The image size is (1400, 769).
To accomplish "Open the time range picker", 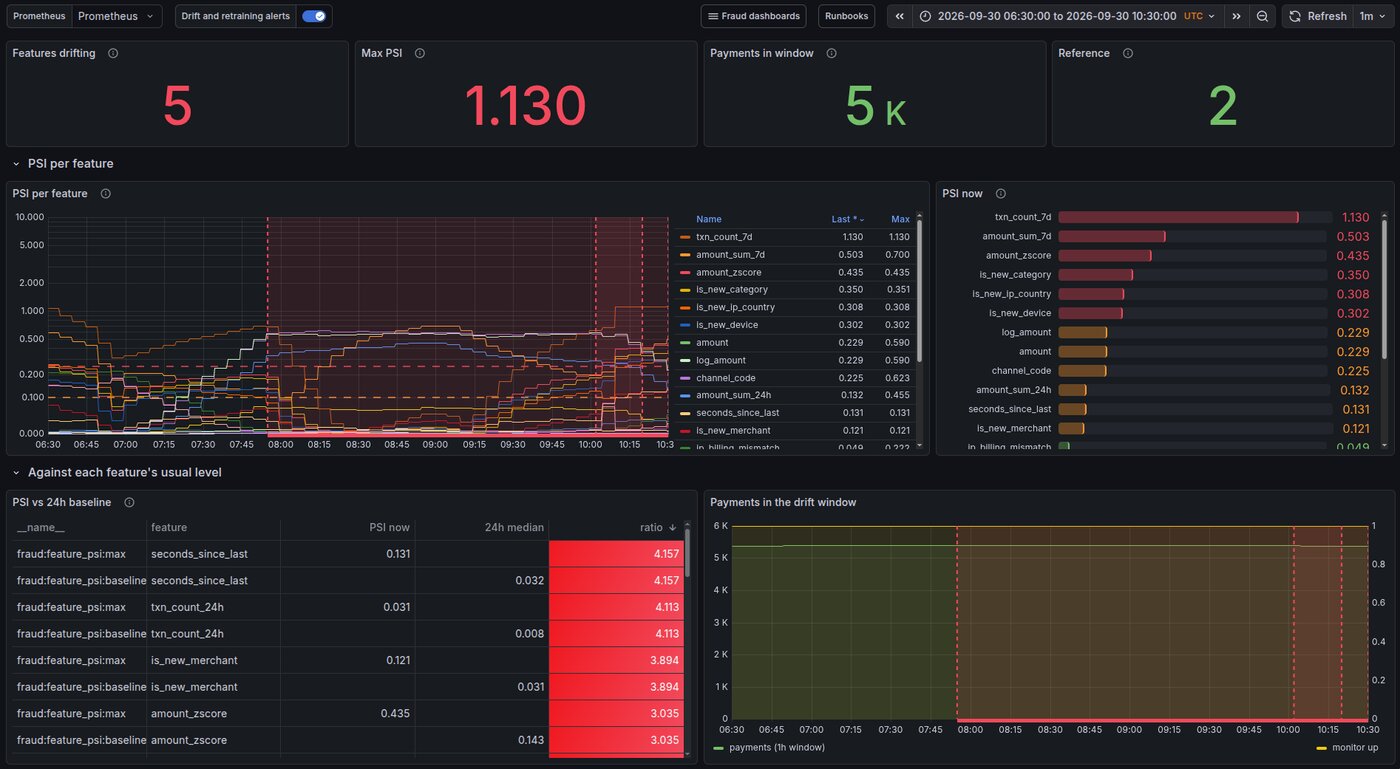I will coord(1067,16).
